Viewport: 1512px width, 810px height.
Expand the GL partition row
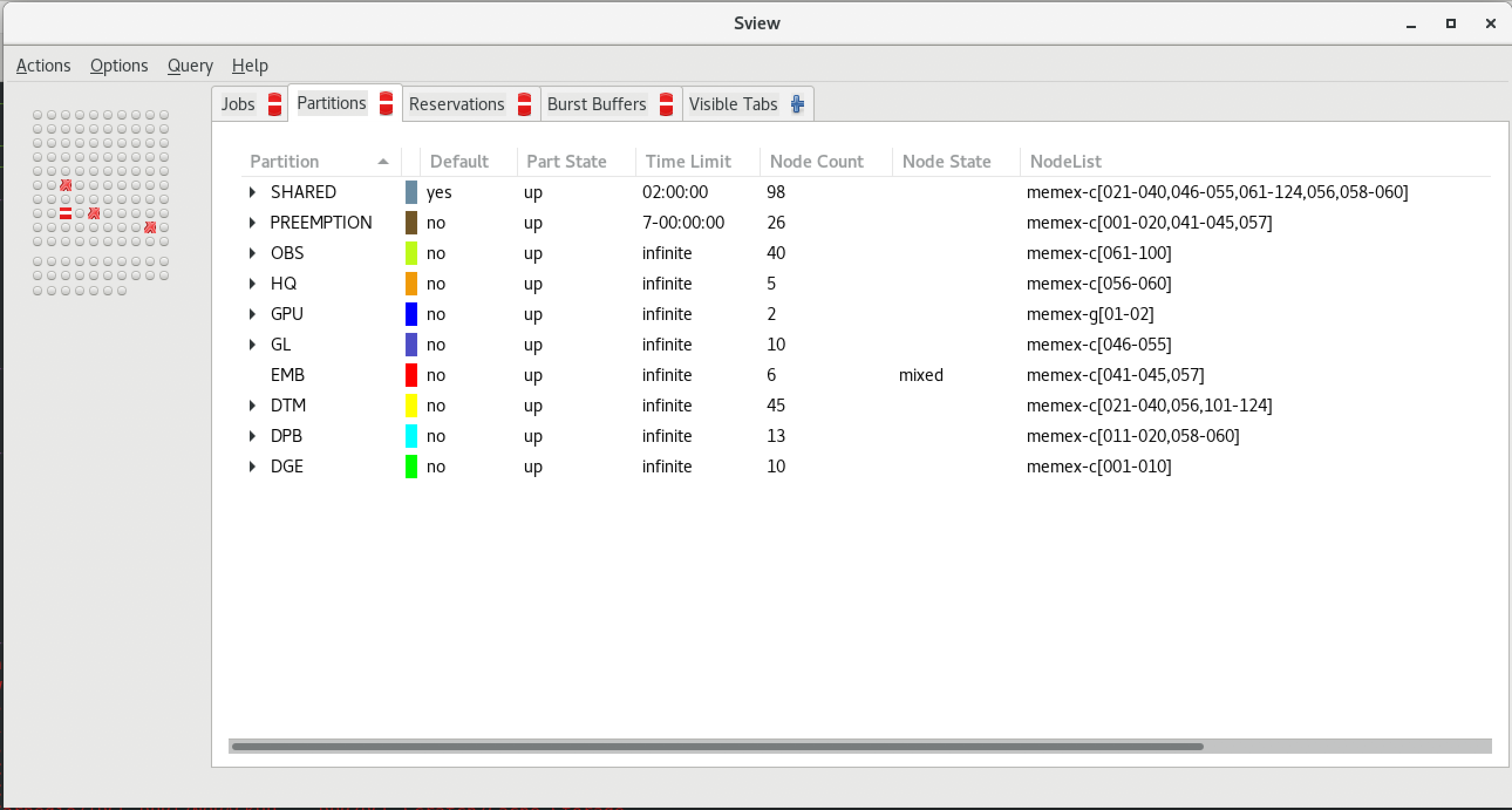coord(253,345)
